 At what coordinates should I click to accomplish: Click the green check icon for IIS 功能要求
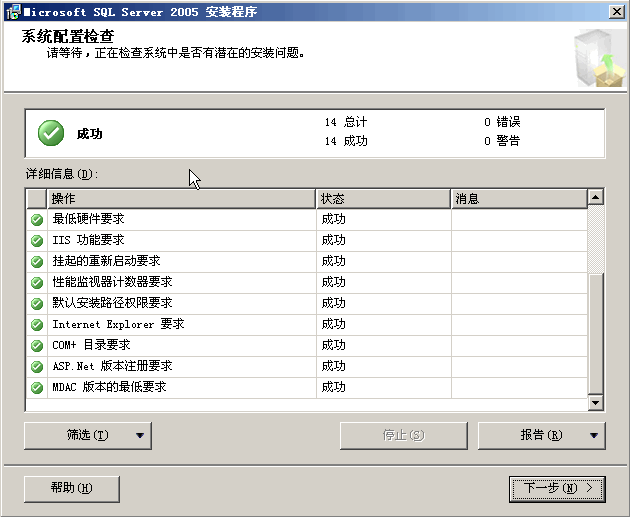(37, 241)
